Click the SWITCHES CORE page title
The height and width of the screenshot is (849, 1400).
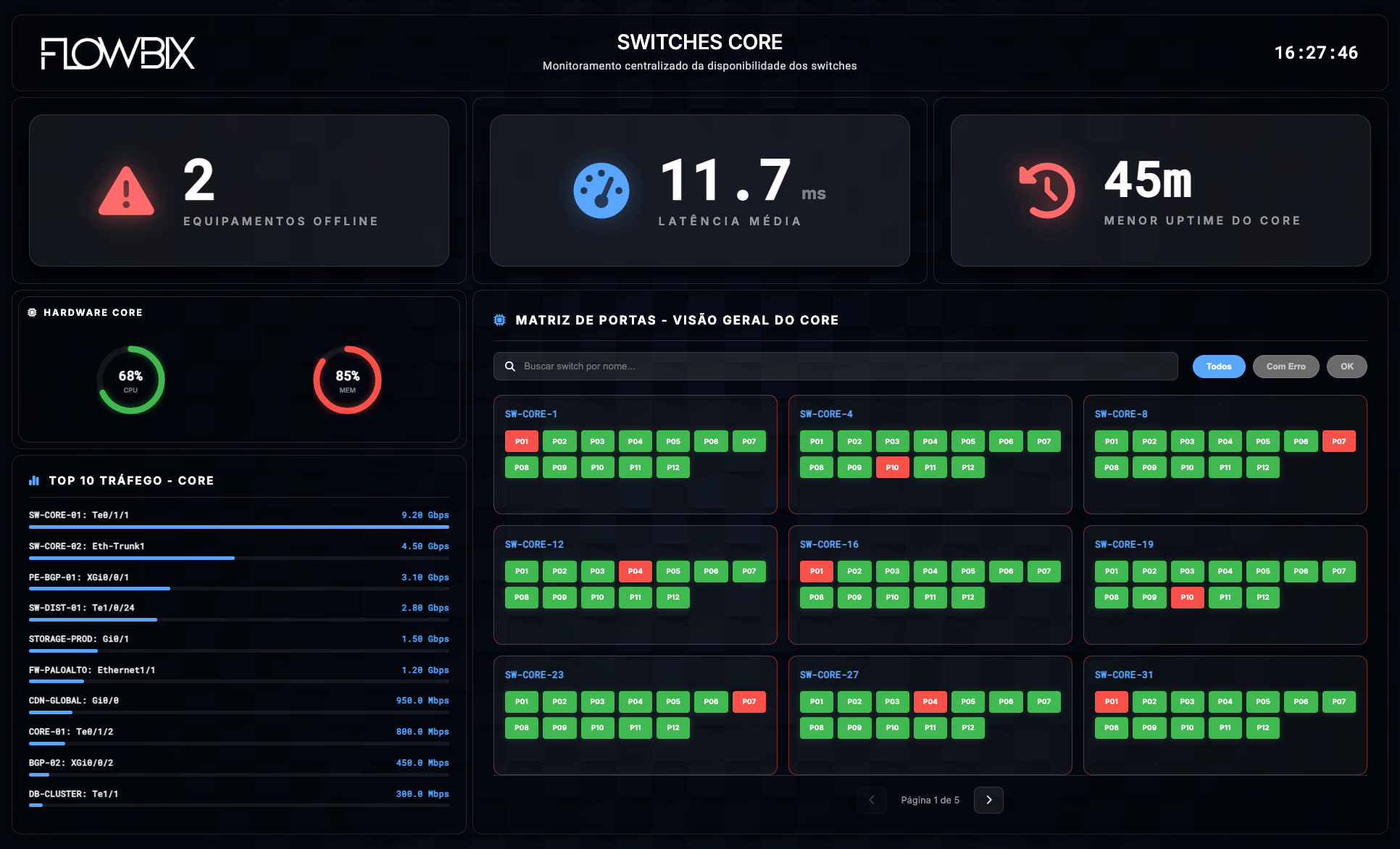click(x=700, y=42)
